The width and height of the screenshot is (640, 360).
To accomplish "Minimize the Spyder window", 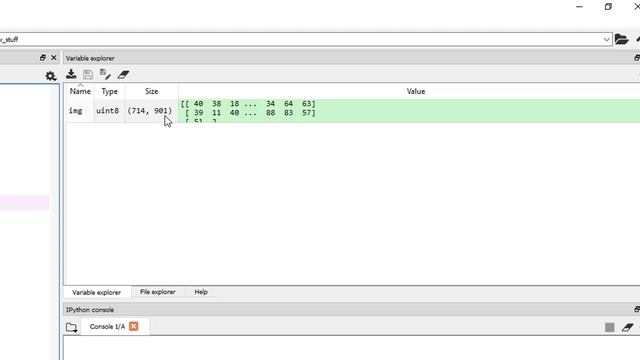I will coord(579,7).
